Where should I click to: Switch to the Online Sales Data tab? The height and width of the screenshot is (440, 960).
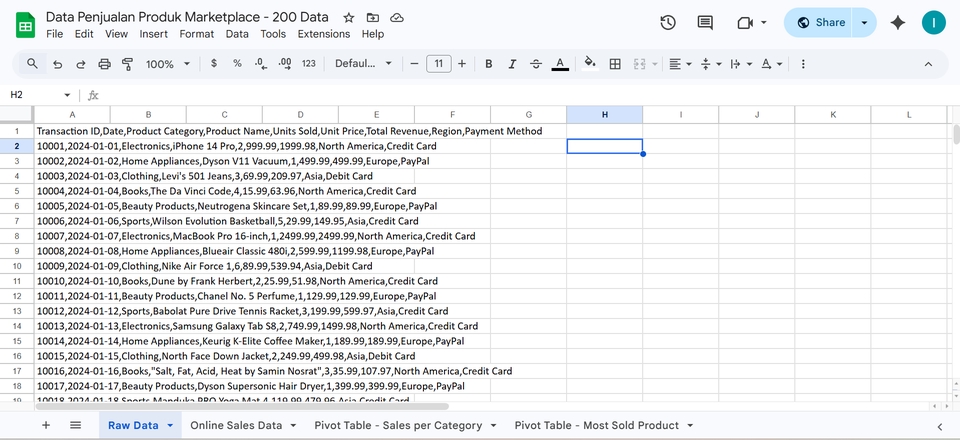236,425
